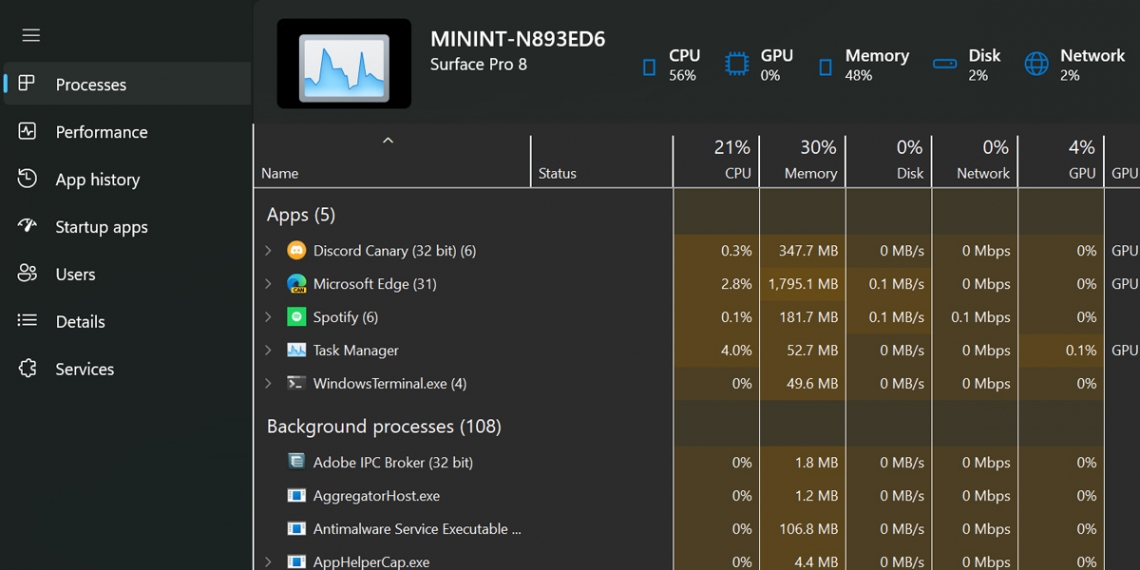Click the Task Manager row icon
The image size is (1140, 570).
296,350
